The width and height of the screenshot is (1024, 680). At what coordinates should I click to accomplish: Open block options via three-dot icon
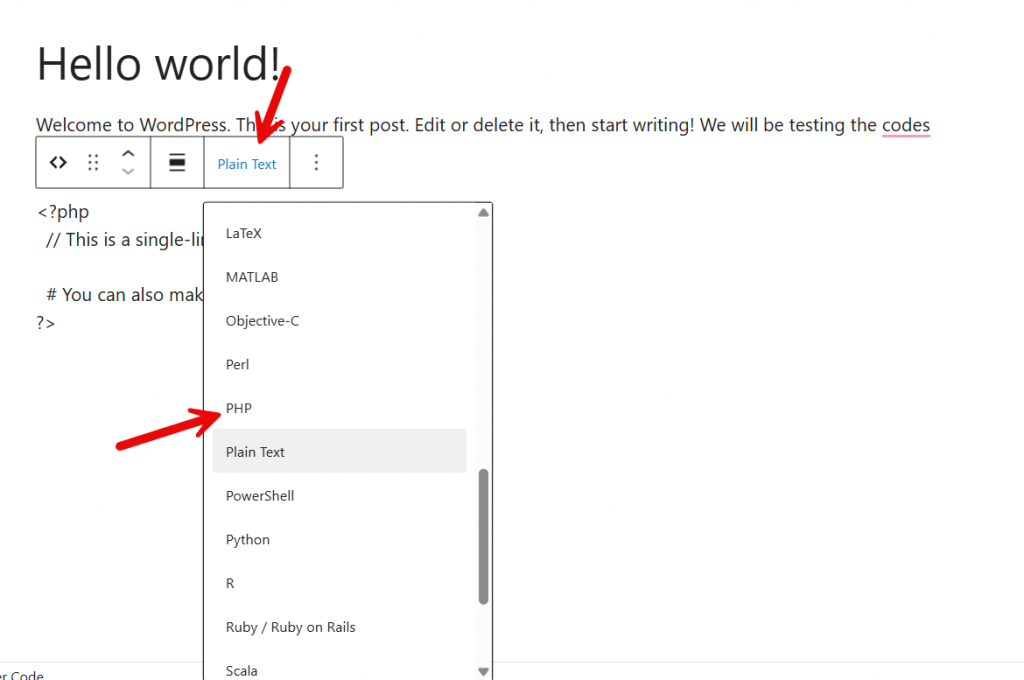(x=316, y=162)
